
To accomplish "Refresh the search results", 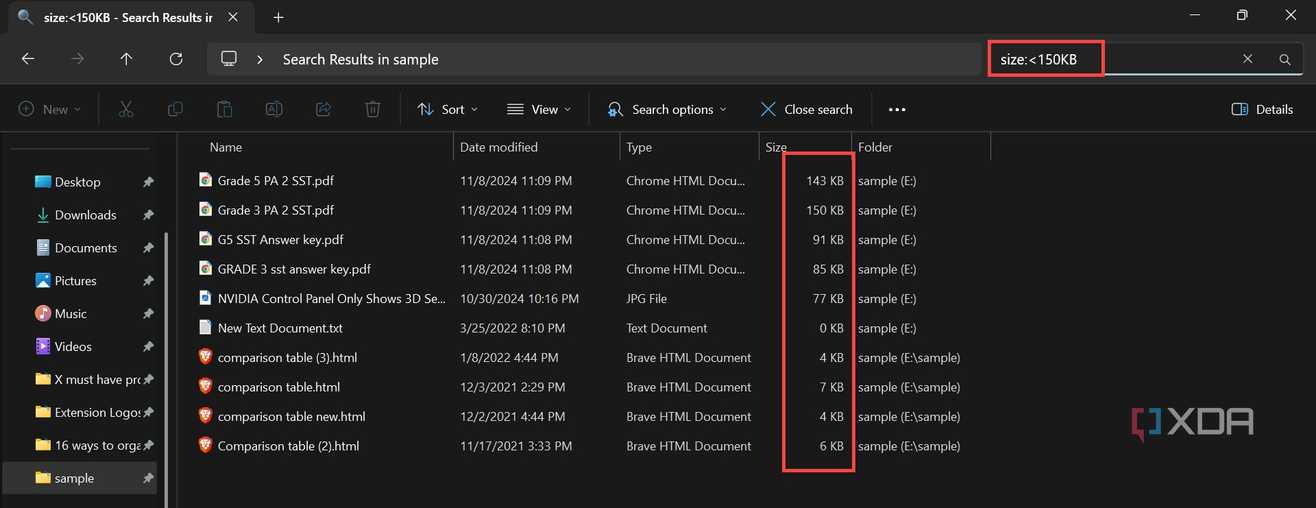I will pos(176,59).
